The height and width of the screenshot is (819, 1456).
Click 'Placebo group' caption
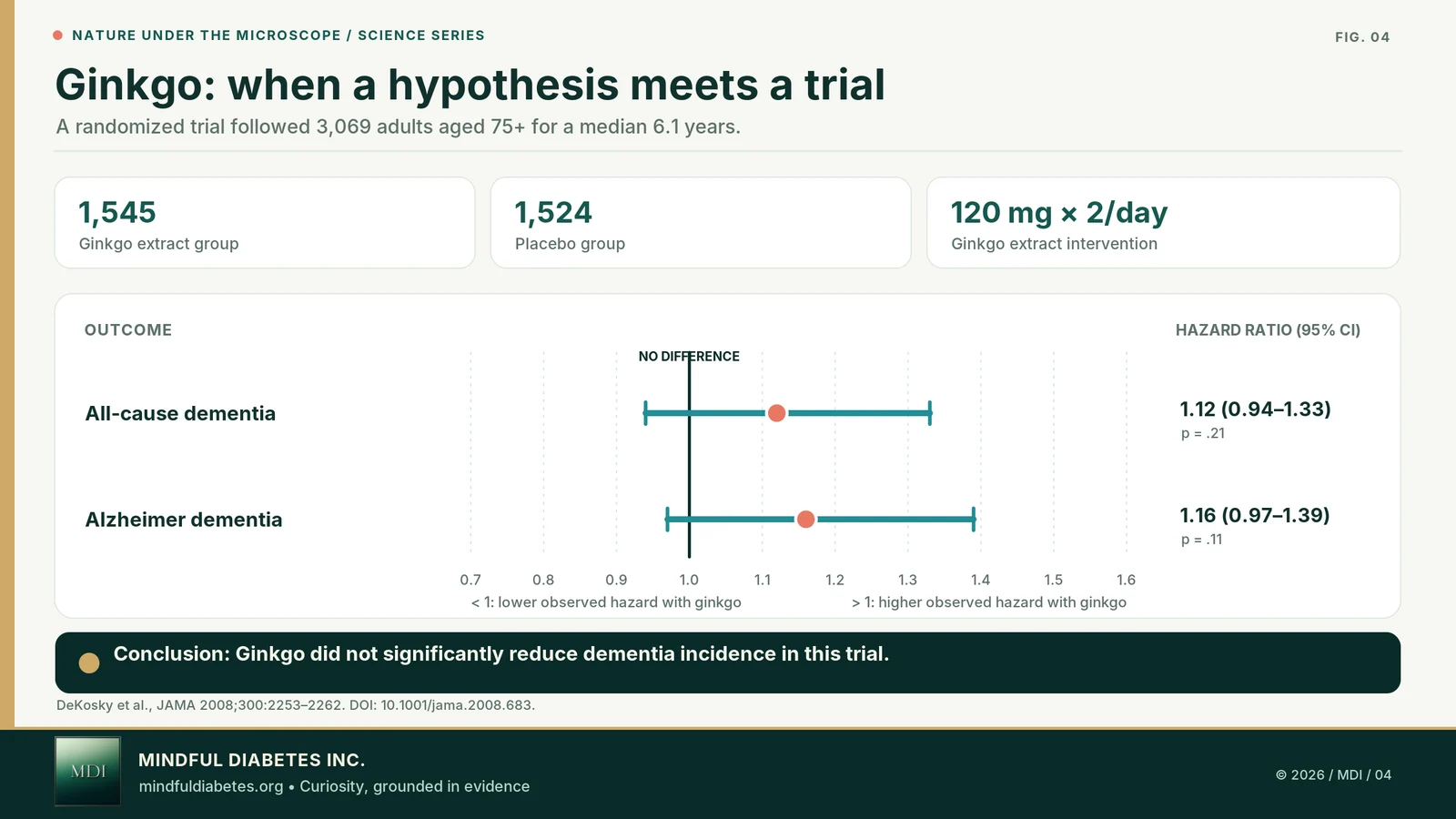[570, 244]
